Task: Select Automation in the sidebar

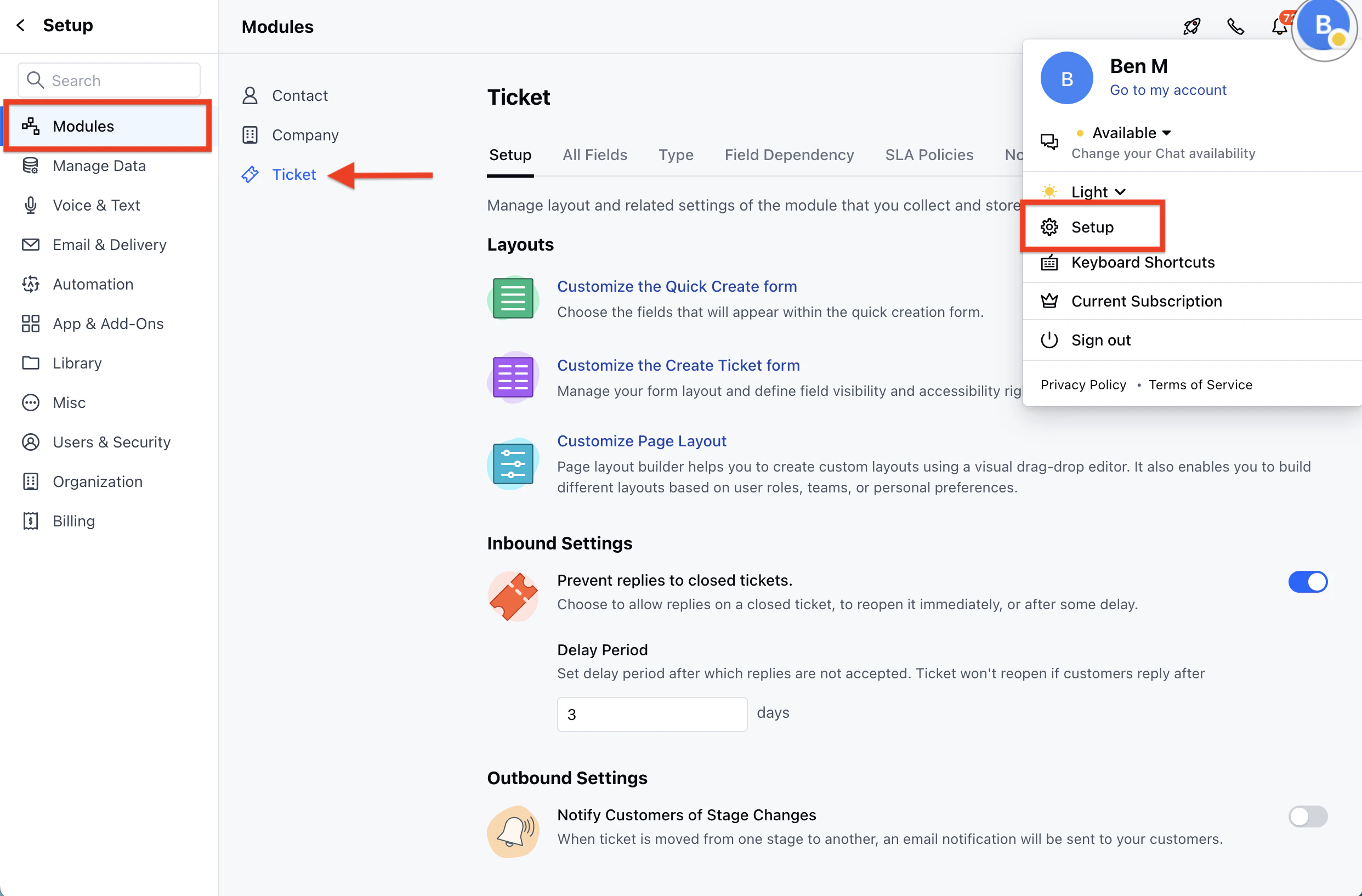Action: (x=93, y=285)
